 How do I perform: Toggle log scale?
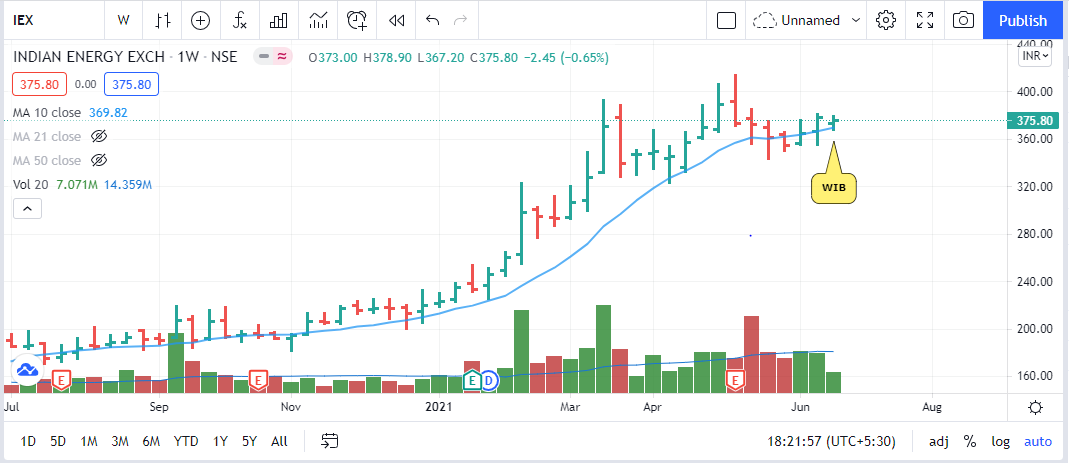[x=1000, y=441]
